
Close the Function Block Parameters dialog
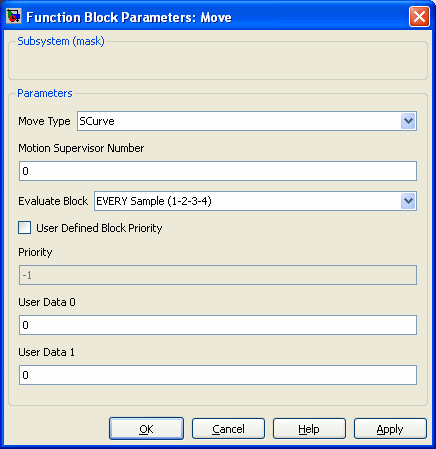419,17
